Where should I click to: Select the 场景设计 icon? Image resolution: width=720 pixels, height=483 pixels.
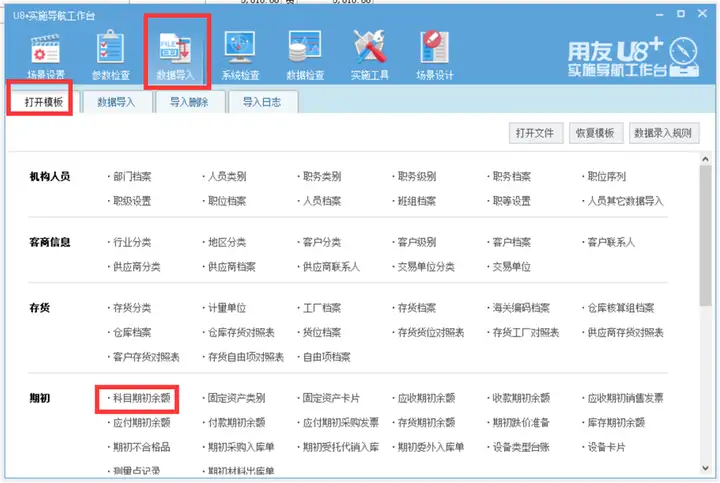[434, 56]
